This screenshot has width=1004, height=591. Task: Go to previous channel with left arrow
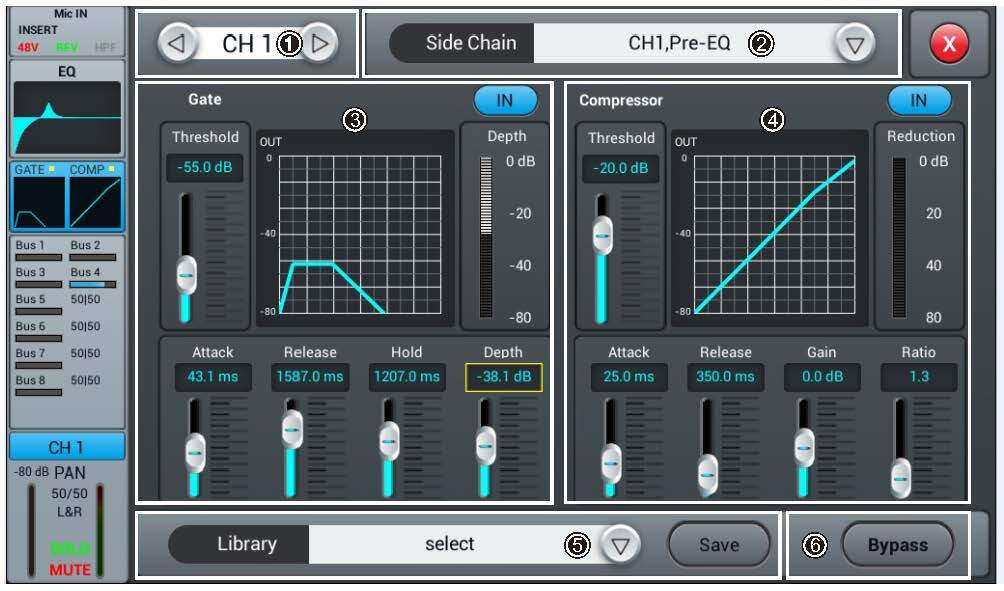[176, 44]
